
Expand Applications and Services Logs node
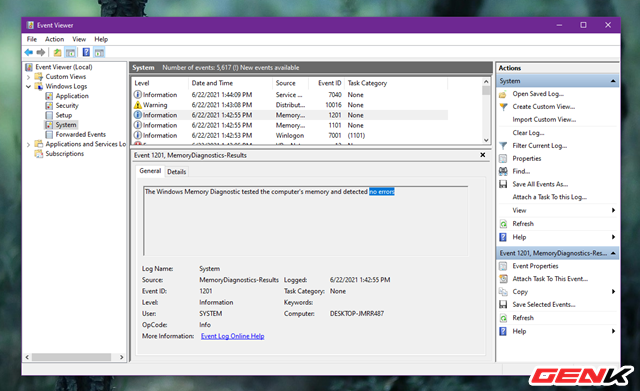click(28, 144)
